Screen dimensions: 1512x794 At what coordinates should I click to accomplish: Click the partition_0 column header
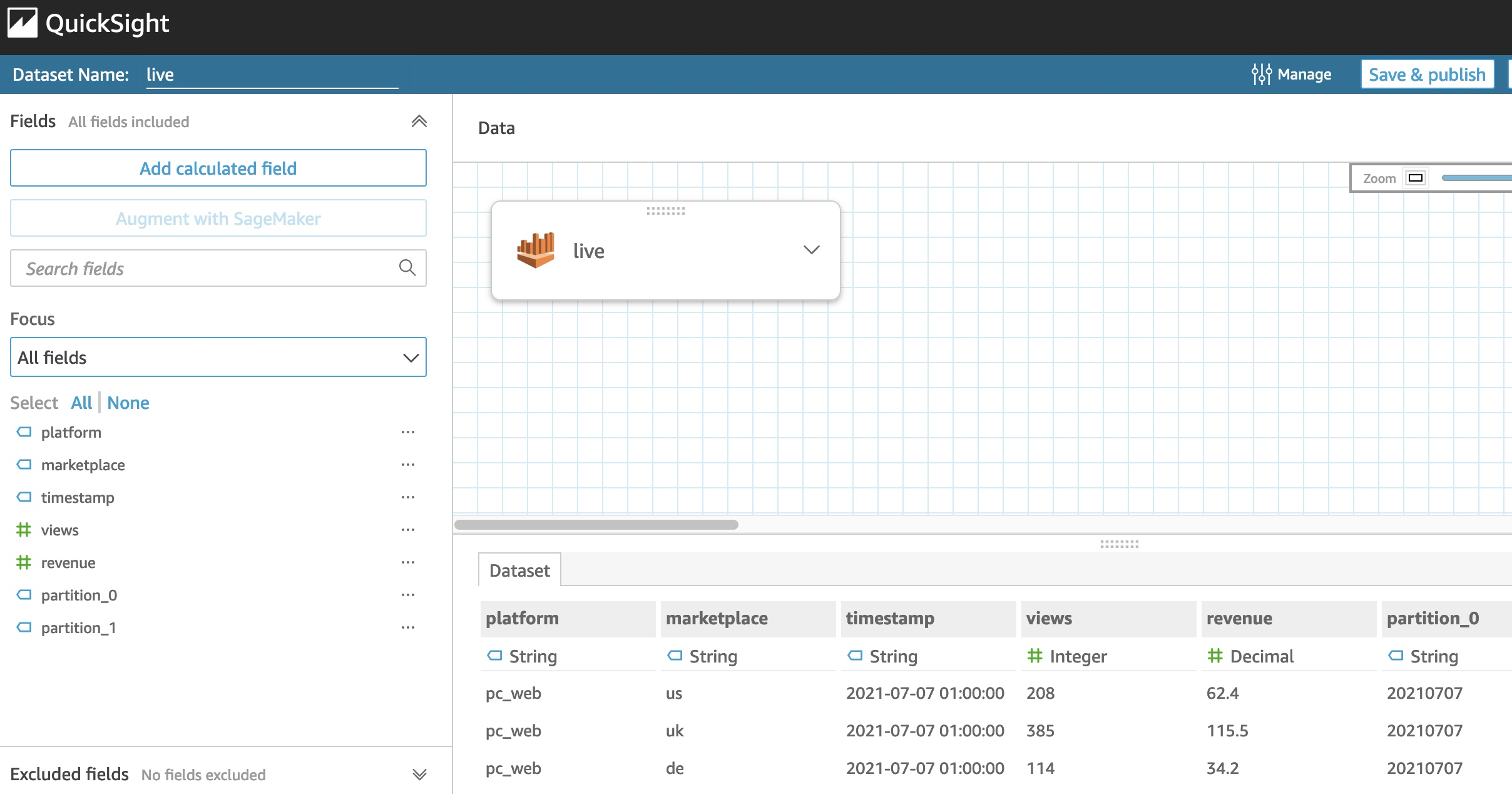coord(1447,619)
